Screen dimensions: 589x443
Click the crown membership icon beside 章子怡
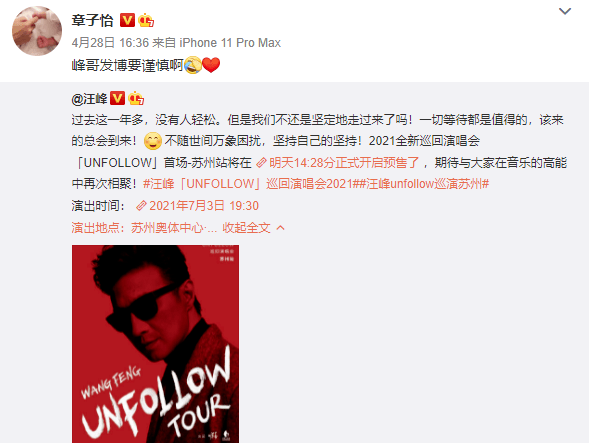(146, 20)
